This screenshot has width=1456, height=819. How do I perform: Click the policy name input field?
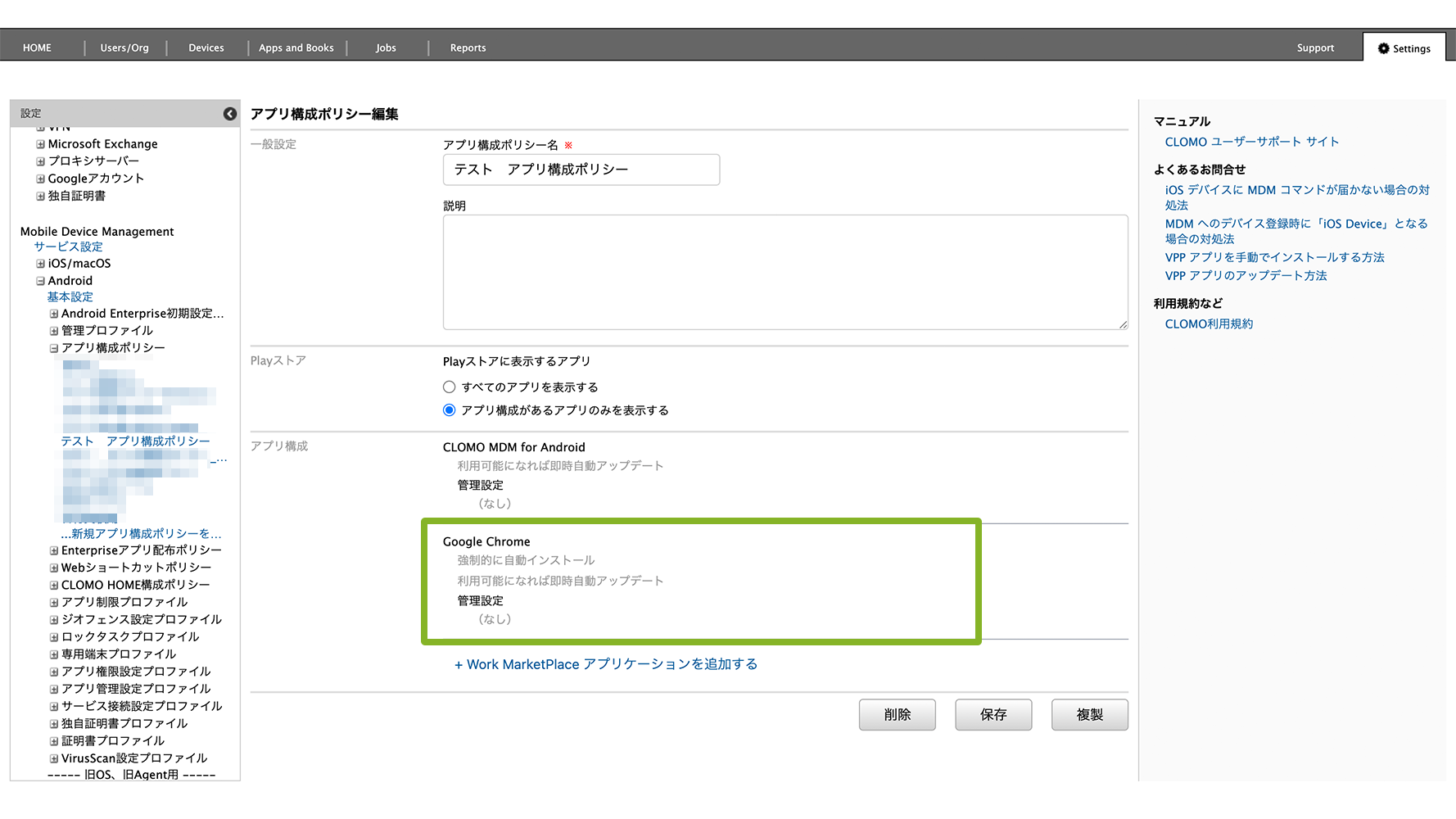click(581, 170)
